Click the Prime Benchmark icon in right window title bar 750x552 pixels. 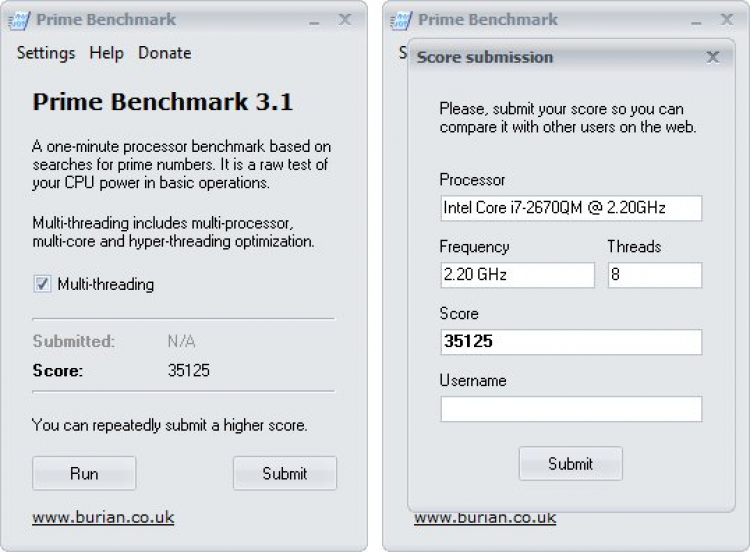[402, 20]
